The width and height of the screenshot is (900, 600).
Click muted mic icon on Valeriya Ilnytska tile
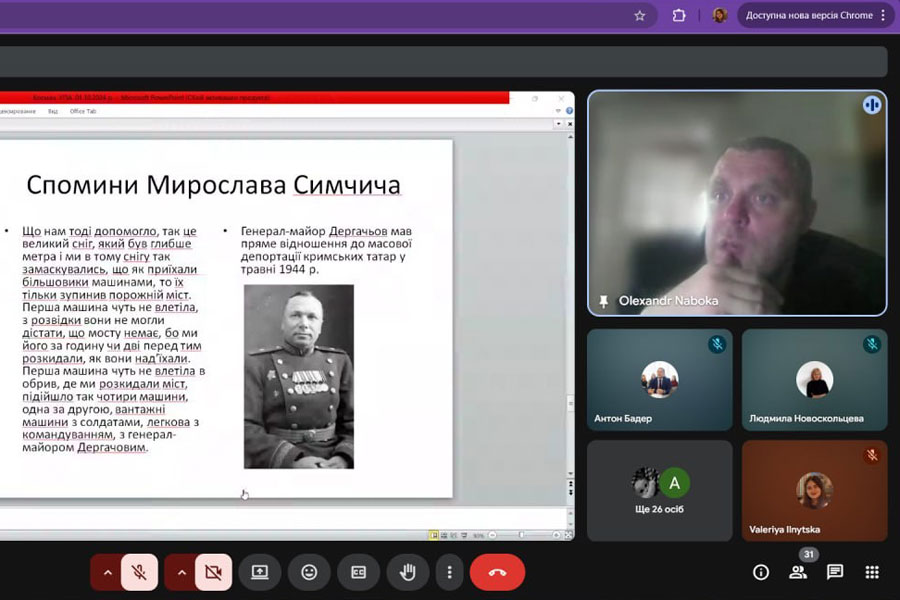point(872,455)
